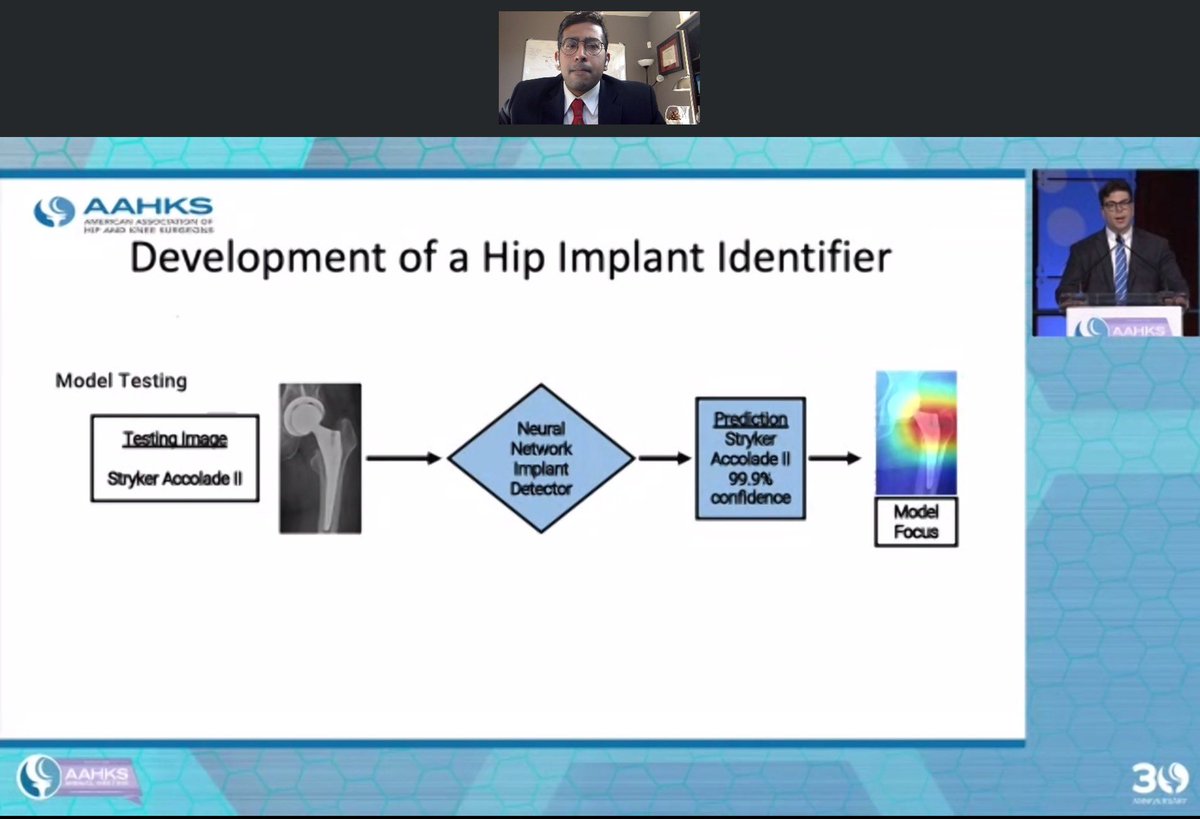Click the 'Prediction Stryker Accolade II' blue box
The image size is (1200, 819).
click(x=751, y=458)
